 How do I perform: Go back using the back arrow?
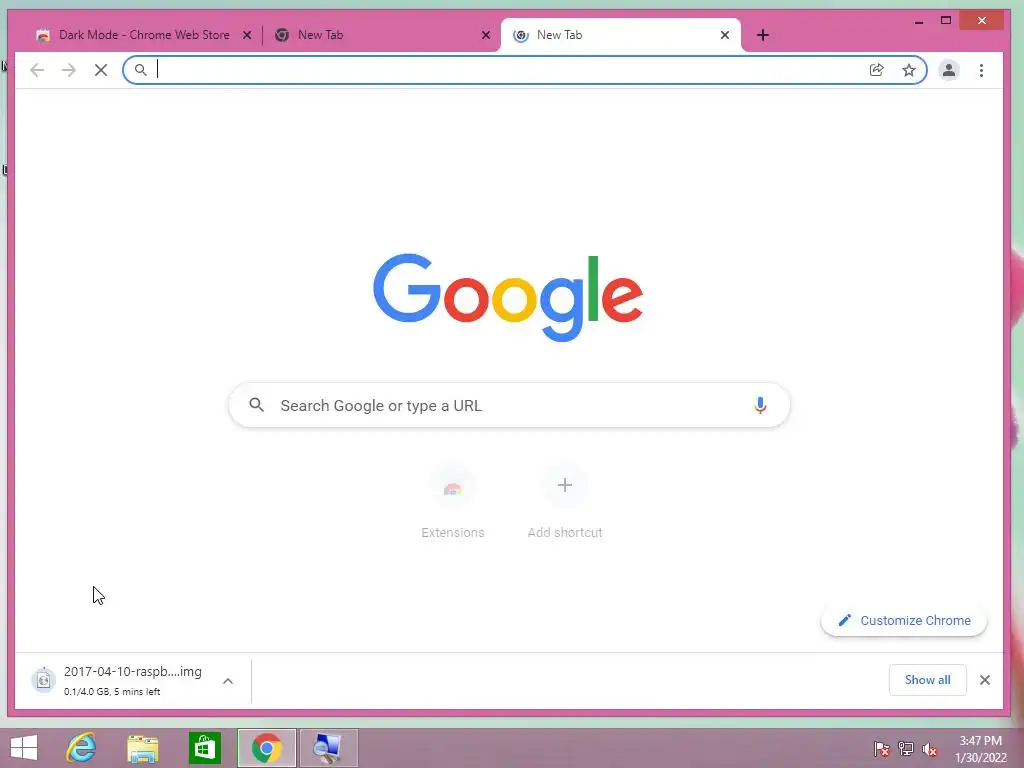37,70
